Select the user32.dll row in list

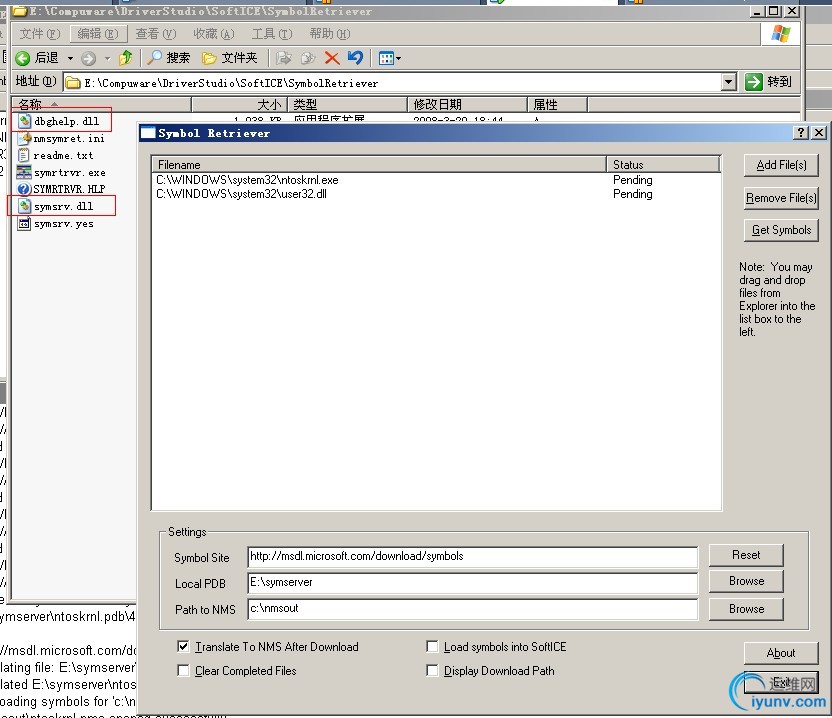coord(436,194)
